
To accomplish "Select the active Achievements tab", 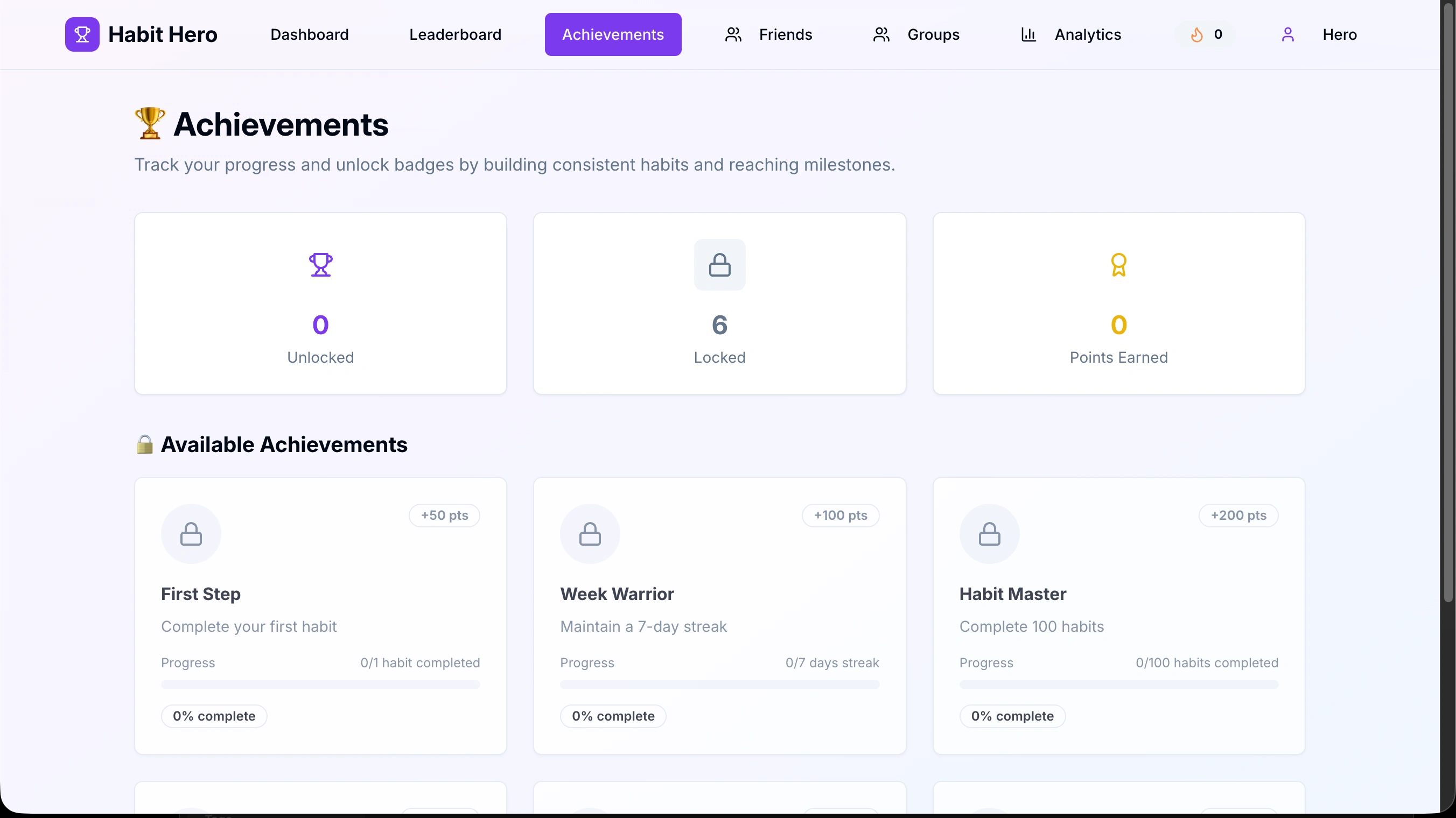I will click(613, 34).
